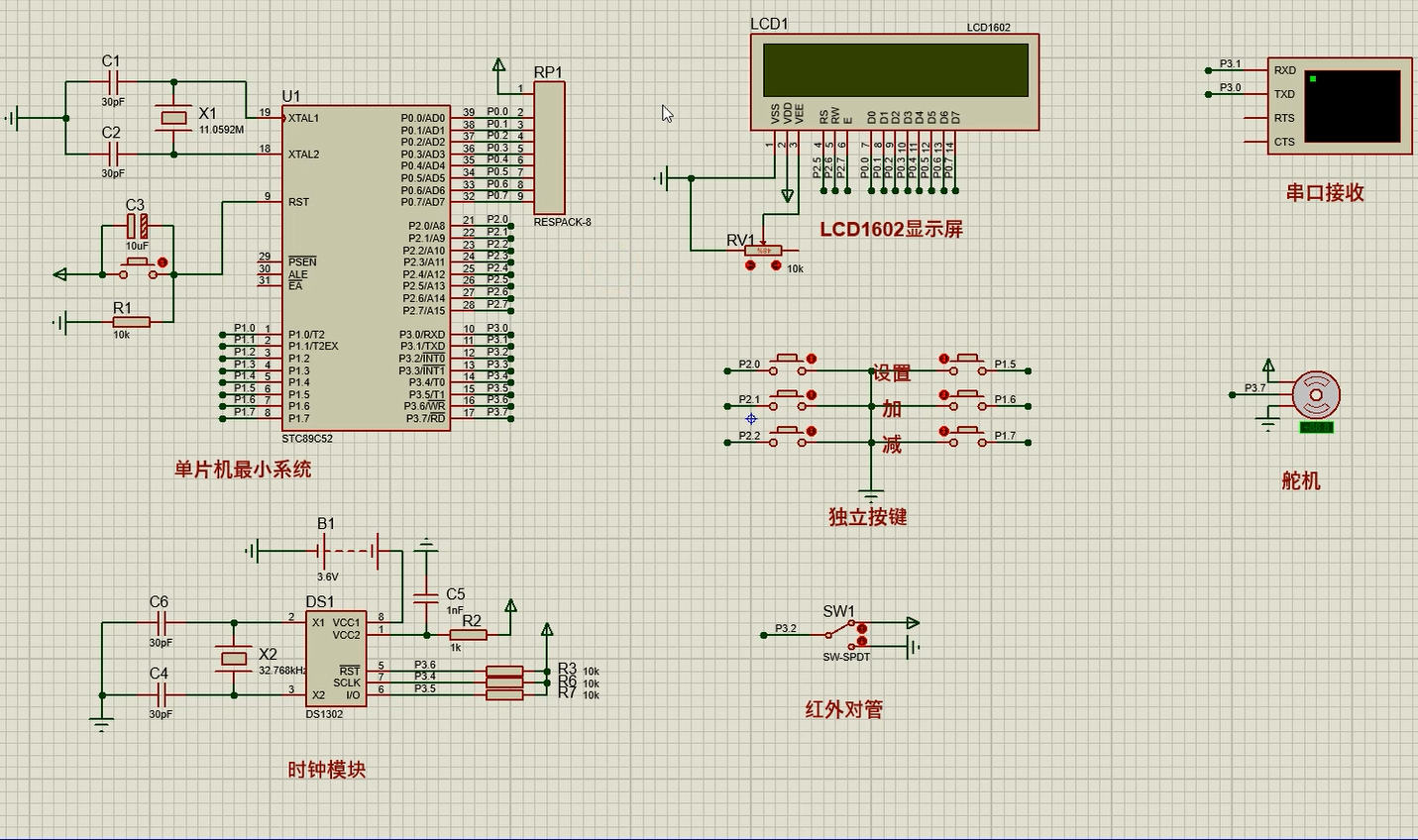Viewport: 1418px width, 840px height.
Task: Select the X2 32.768kHz crystal
Action: point(234,659)
